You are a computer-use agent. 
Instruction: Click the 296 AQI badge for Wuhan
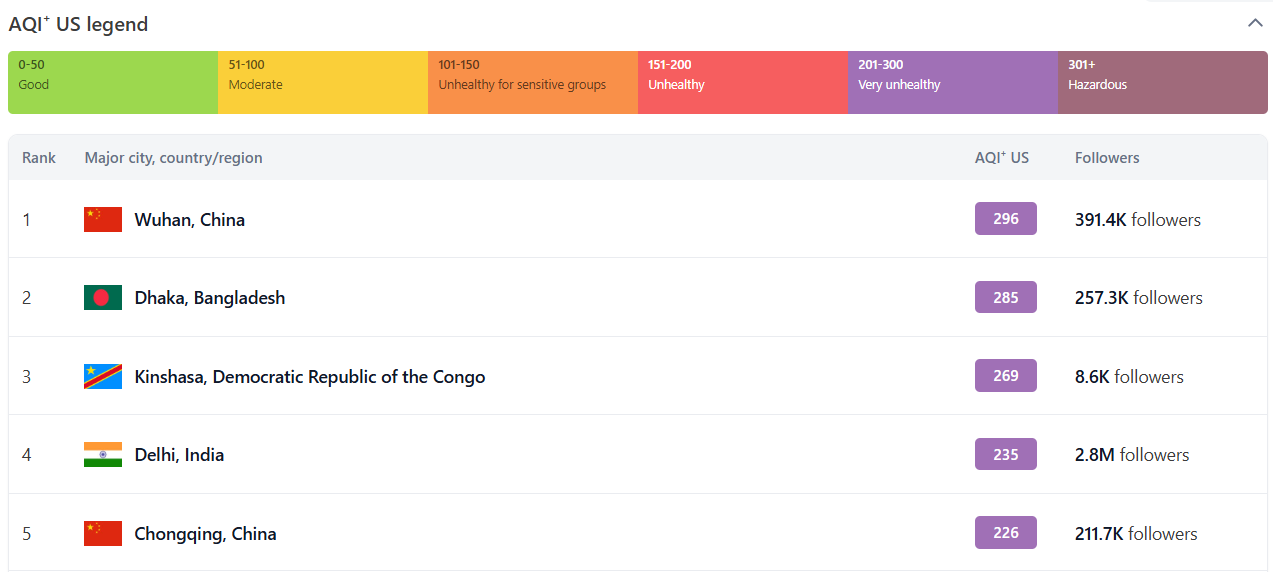(x=1006, y=219)
